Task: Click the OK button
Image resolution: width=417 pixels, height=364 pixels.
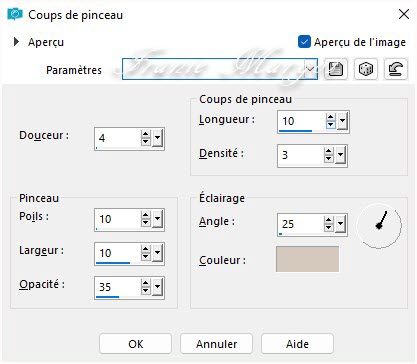Action: (135, 344)
